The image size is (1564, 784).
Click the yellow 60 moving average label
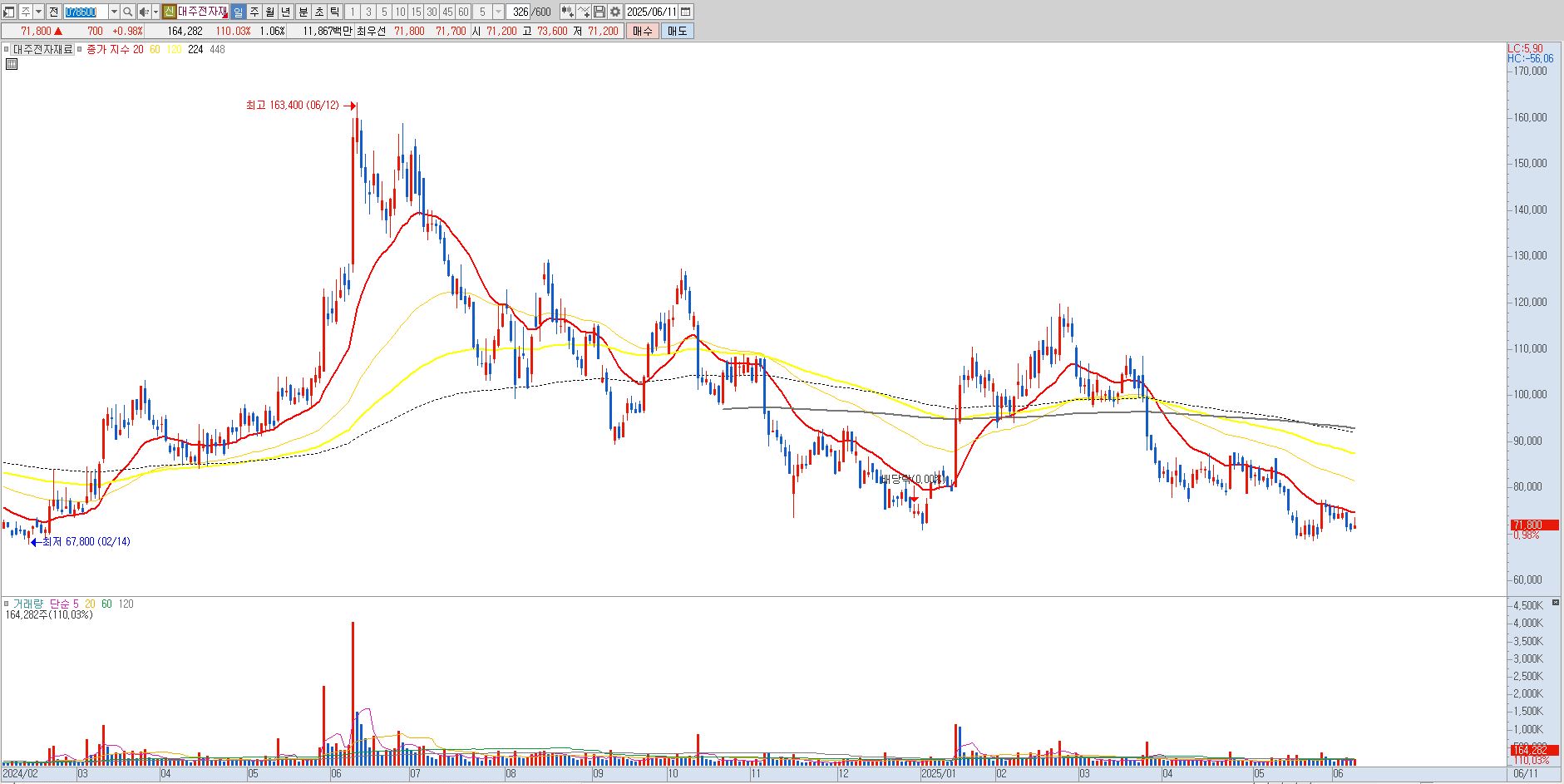coord(155,49)
